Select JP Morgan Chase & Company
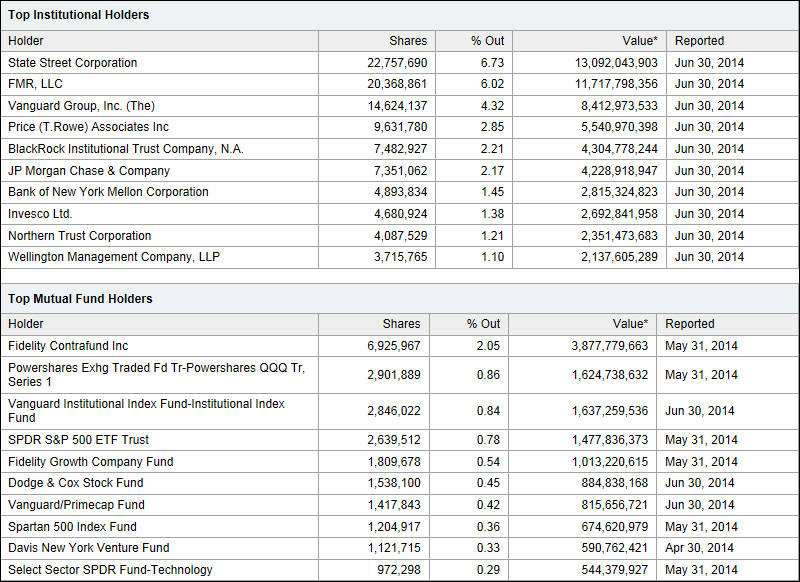The image size is (800, 582). click(x=89, y=171)
